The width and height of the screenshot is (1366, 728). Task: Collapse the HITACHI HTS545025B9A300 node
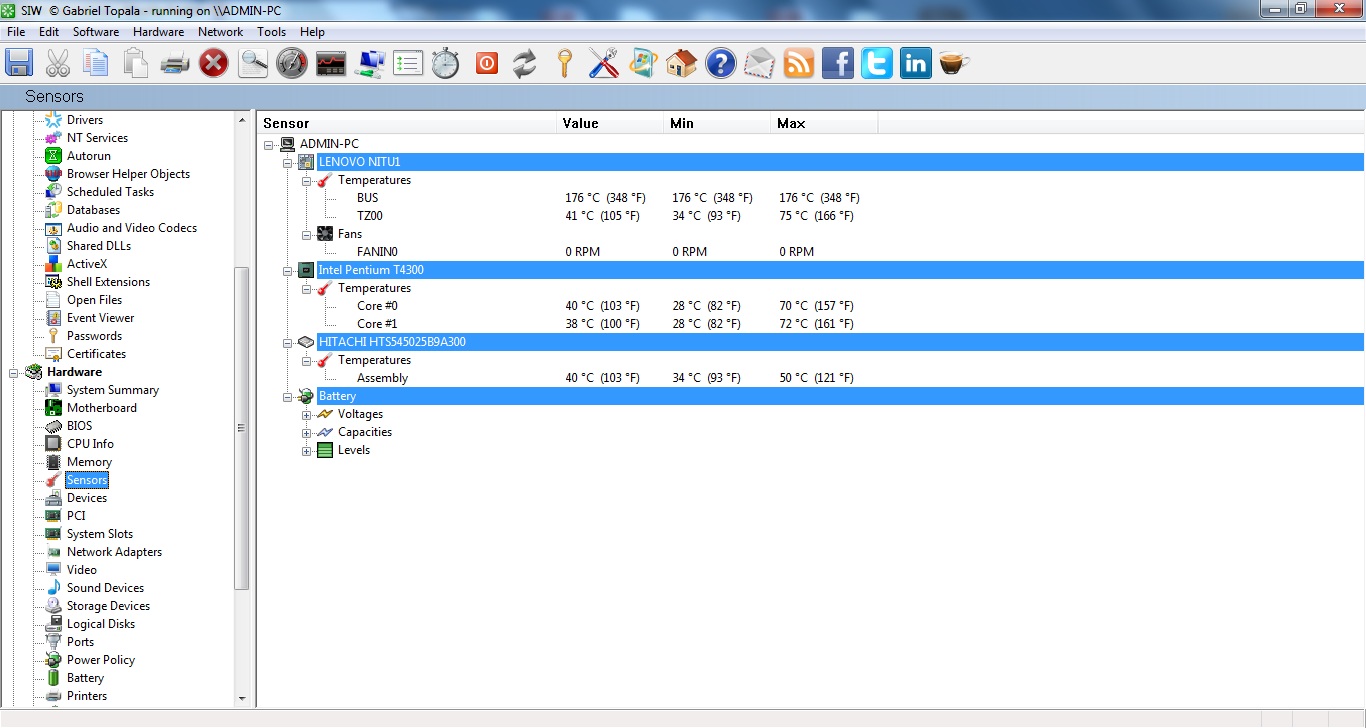pos(288,342)
